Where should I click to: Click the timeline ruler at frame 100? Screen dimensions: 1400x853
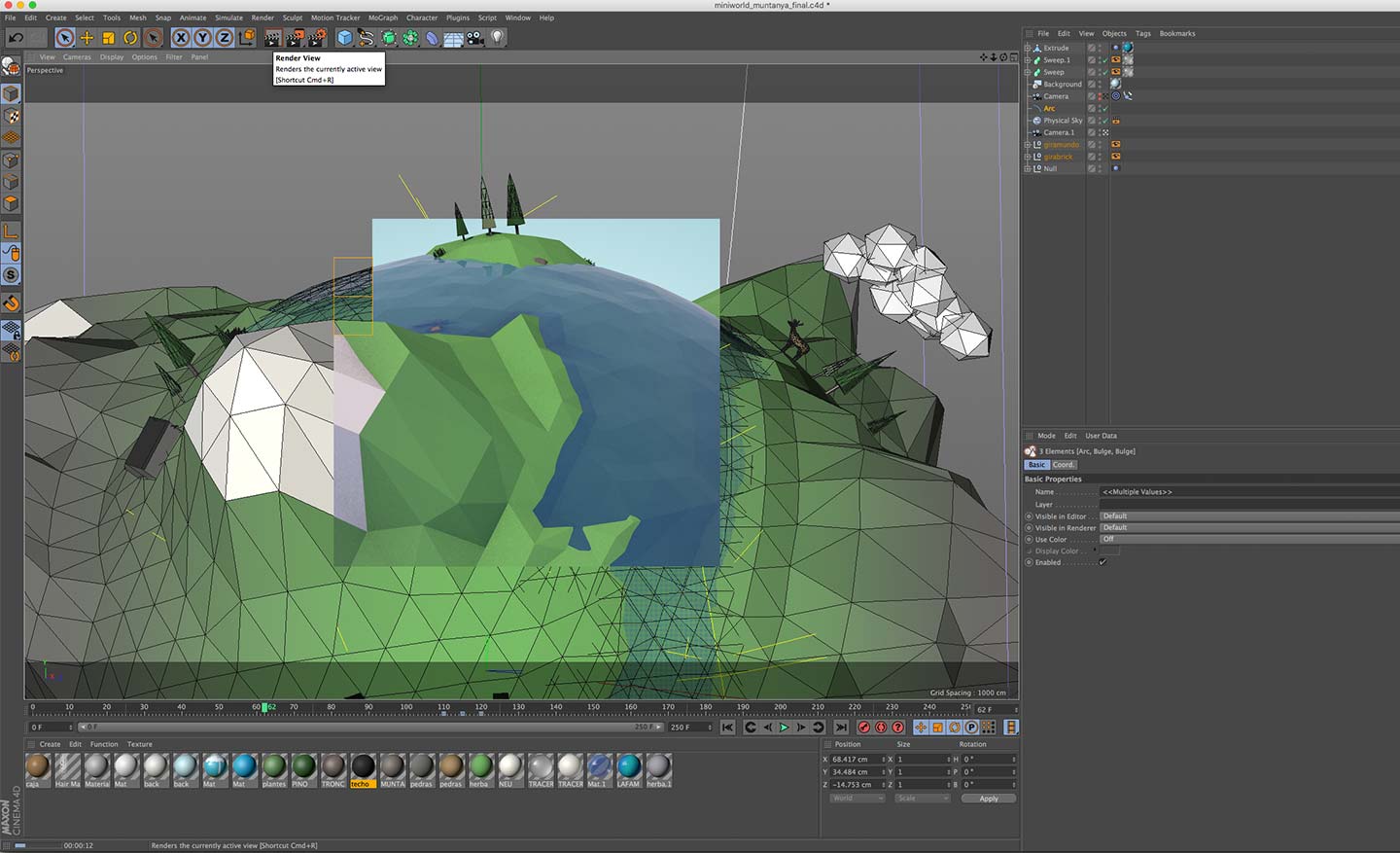406,707
